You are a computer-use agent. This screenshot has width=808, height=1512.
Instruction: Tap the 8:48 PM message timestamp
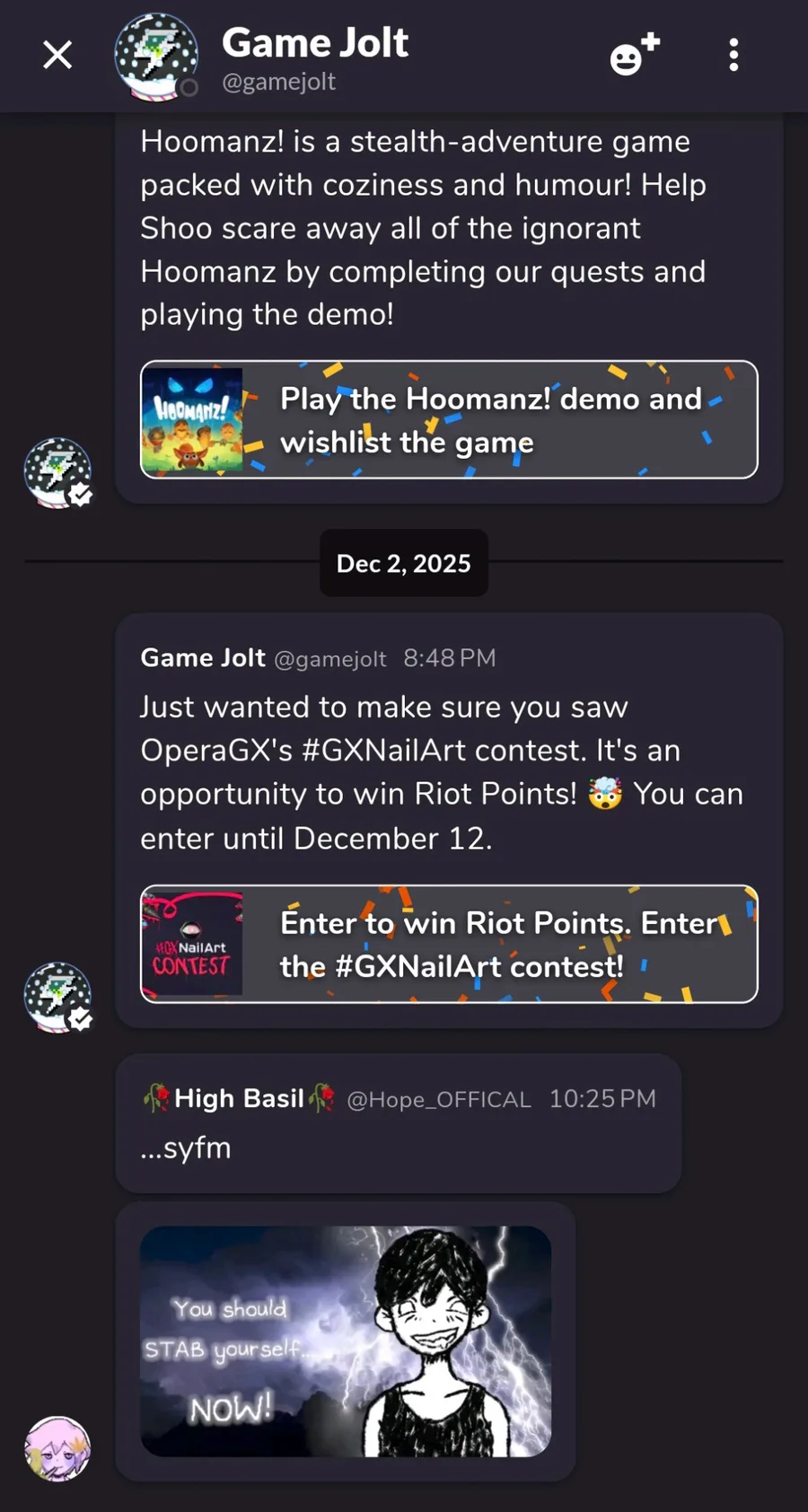click(x=450, y=658)
